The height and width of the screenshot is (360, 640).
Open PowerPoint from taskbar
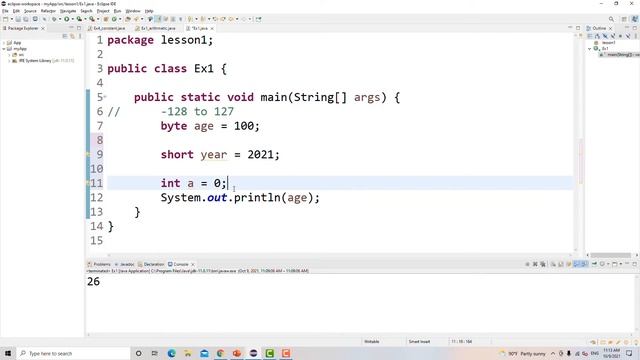(x=237, y=353)
